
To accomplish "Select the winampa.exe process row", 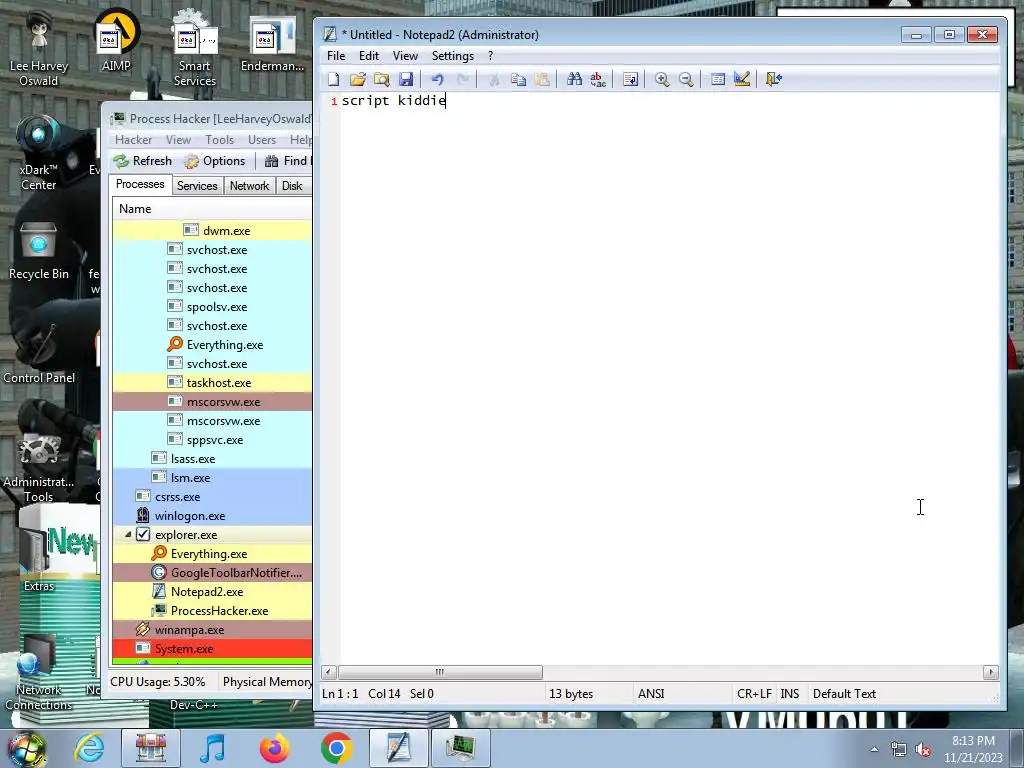I will click(212, 630).
